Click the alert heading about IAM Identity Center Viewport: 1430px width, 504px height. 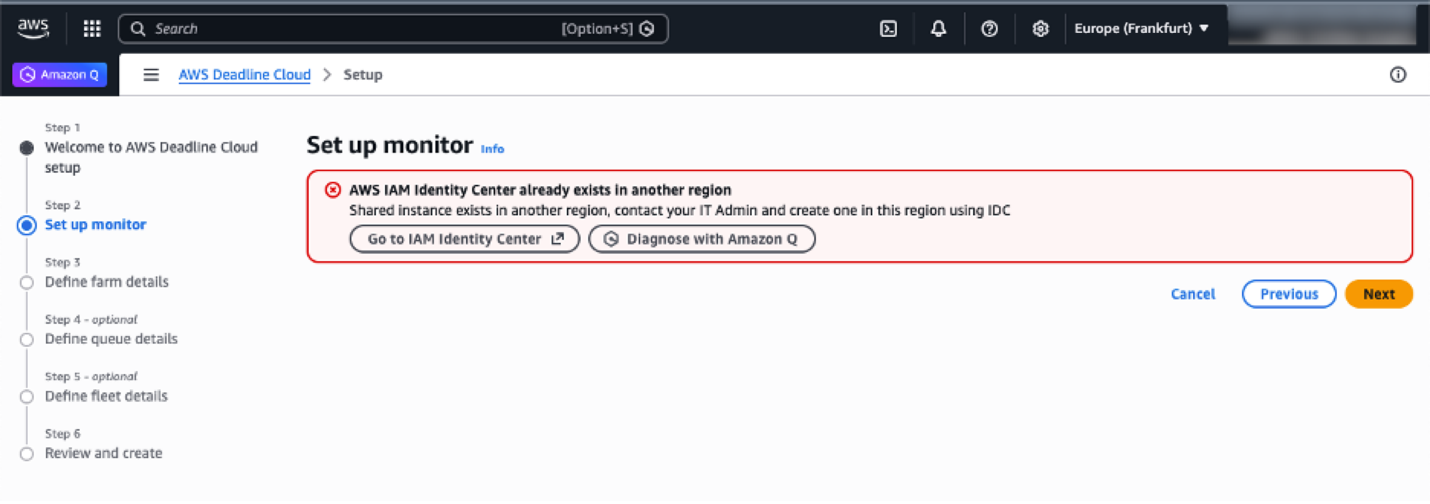click(540, 190)
